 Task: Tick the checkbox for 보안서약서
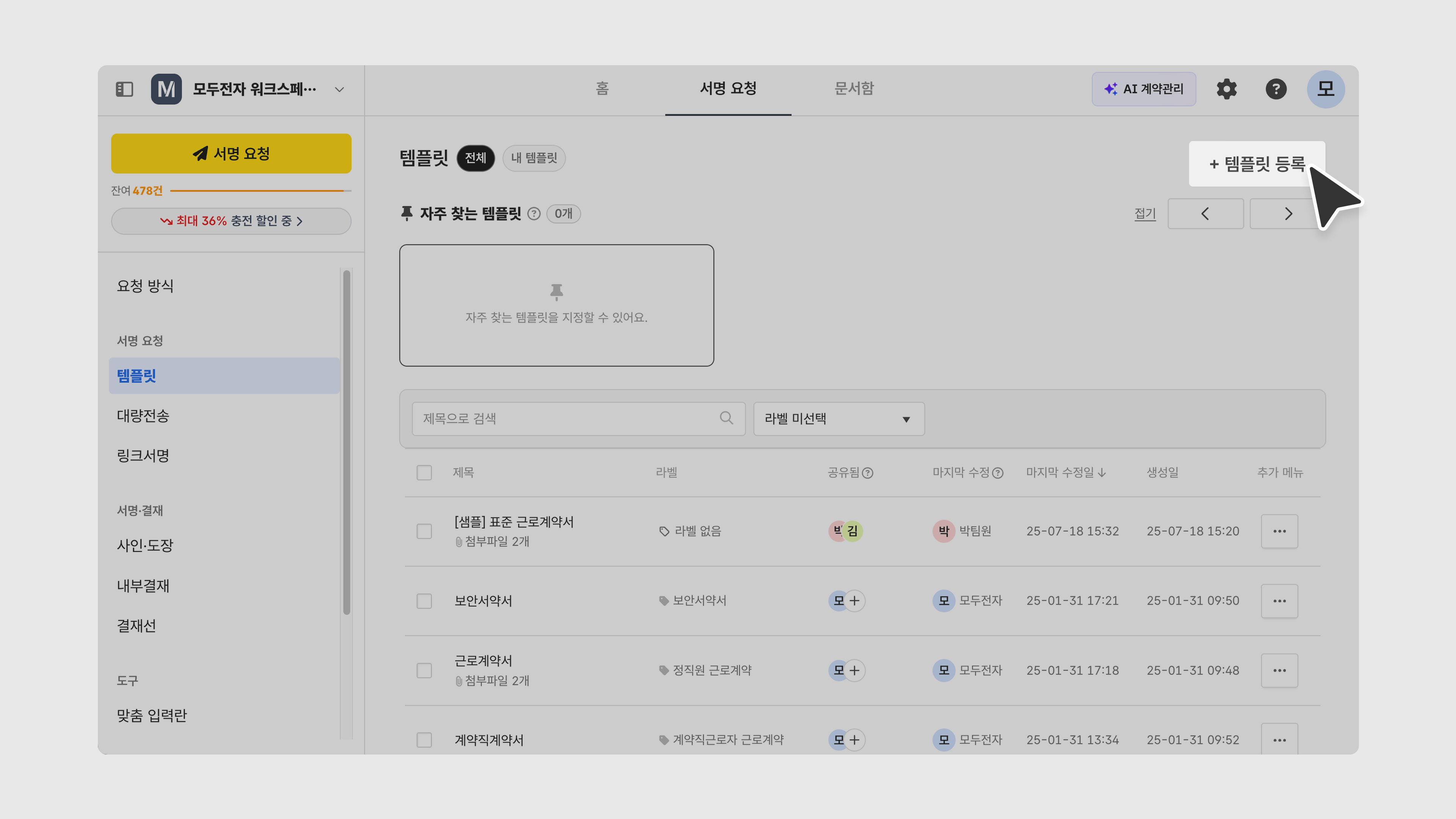[424, 601]
